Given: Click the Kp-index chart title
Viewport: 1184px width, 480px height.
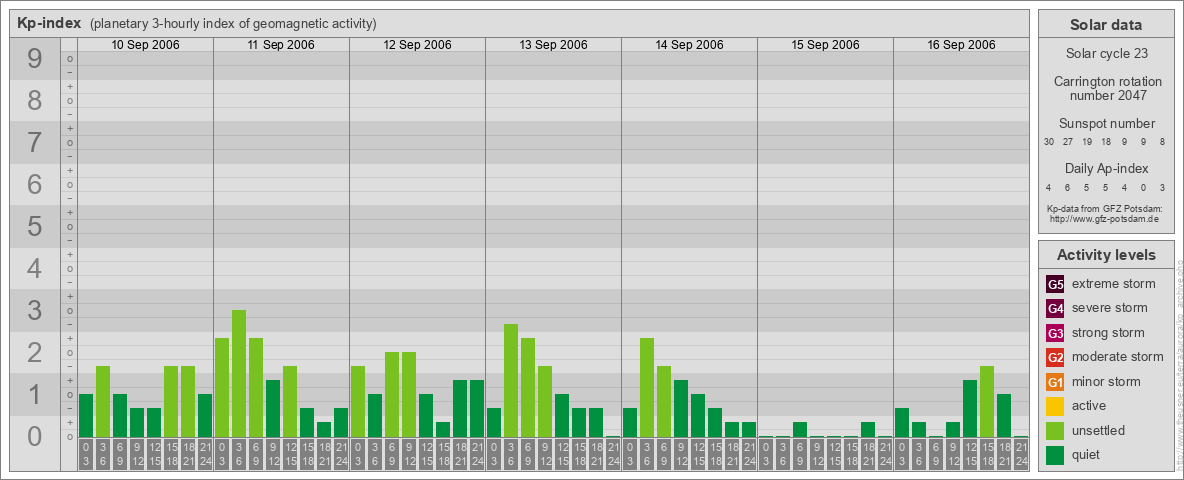Looking at the screenshot, I should (x=49, y=24).
